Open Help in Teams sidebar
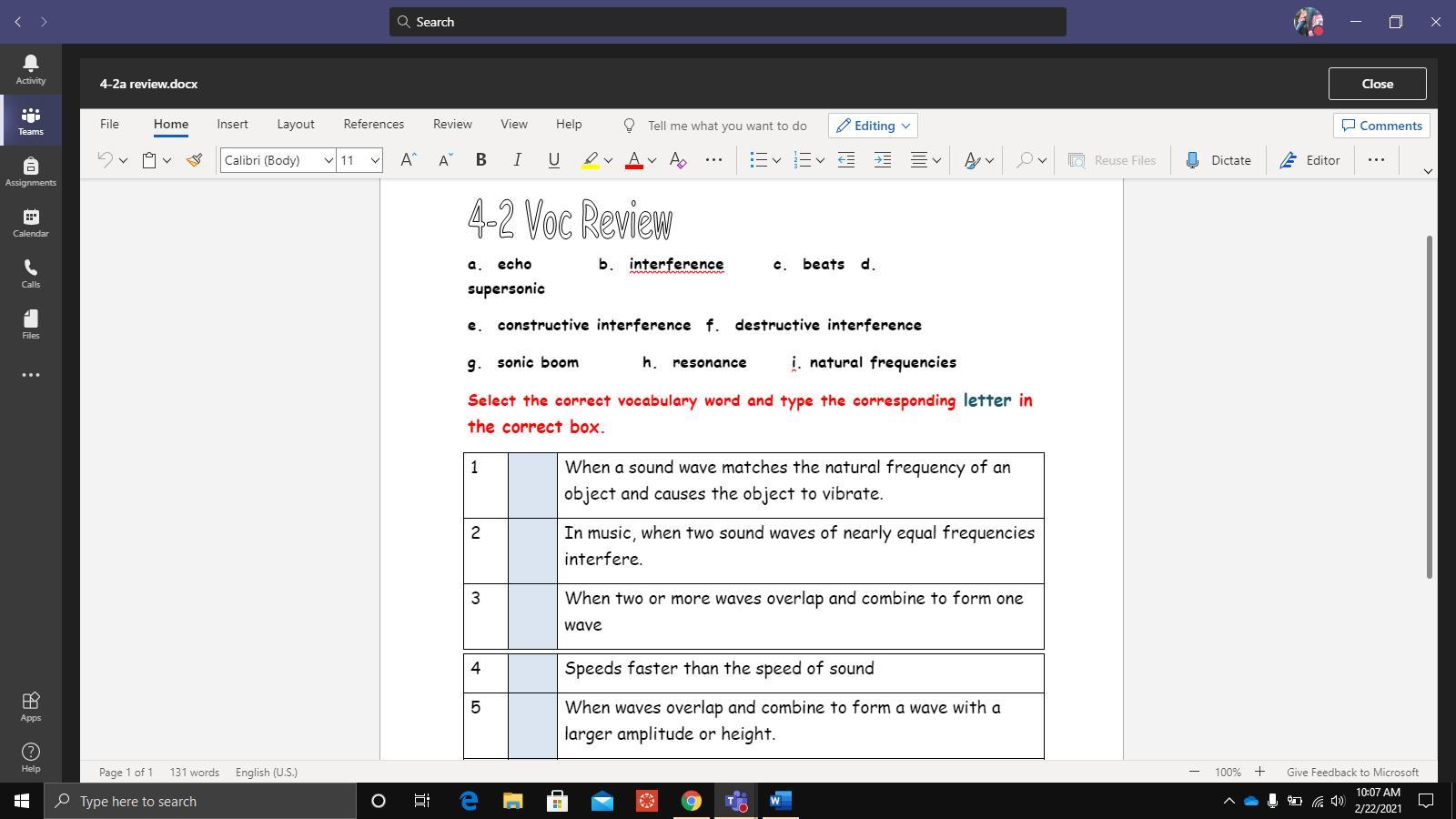 [x=30, y=757]
